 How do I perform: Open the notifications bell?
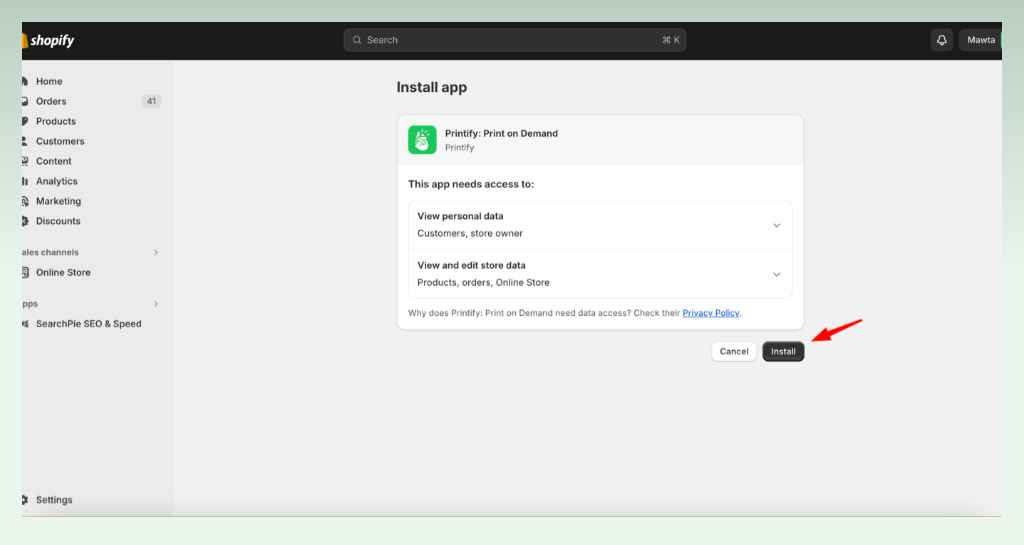[941, 40]
